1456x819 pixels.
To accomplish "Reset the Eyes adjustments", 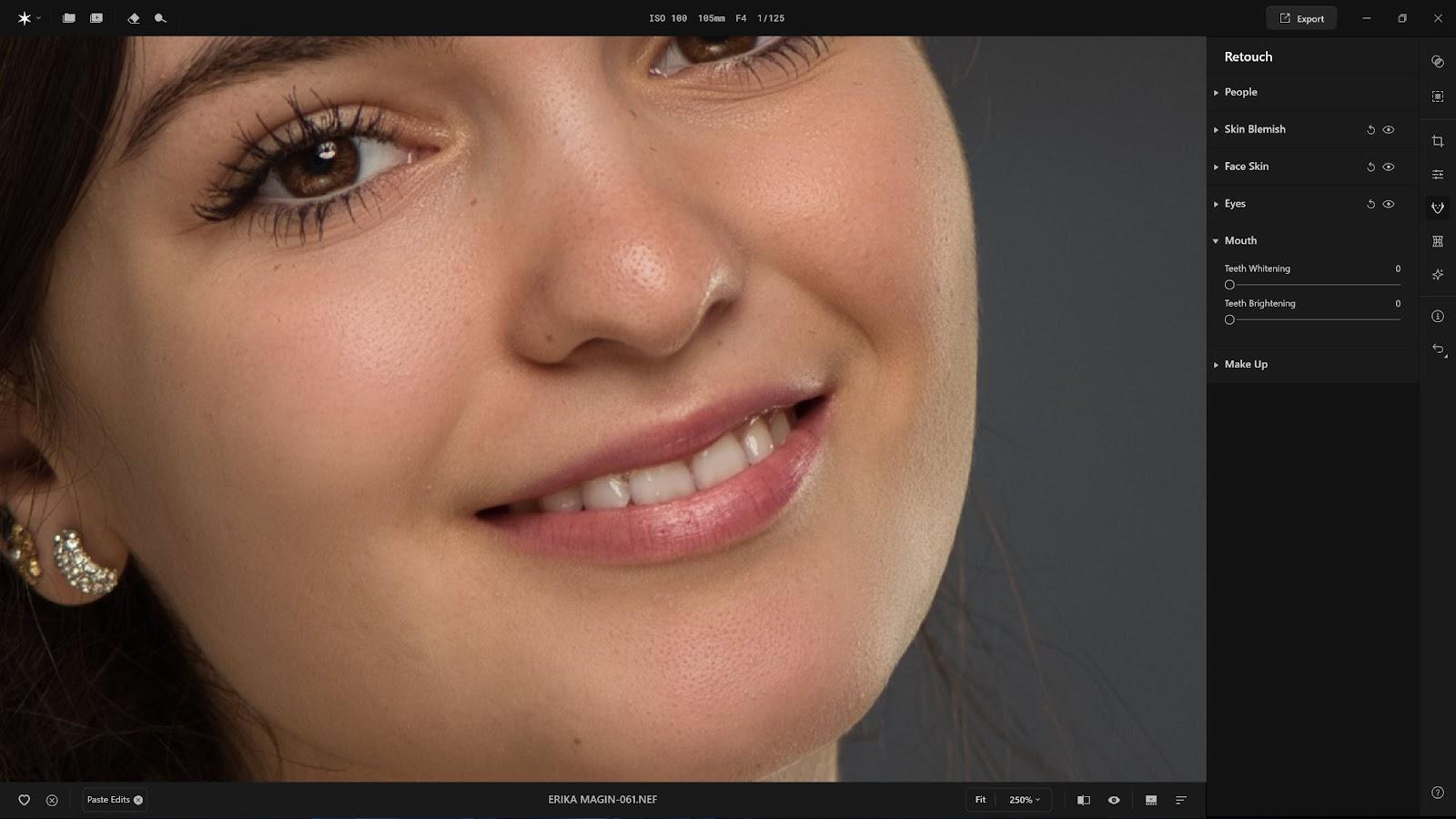I will (x=1370, y=205).
